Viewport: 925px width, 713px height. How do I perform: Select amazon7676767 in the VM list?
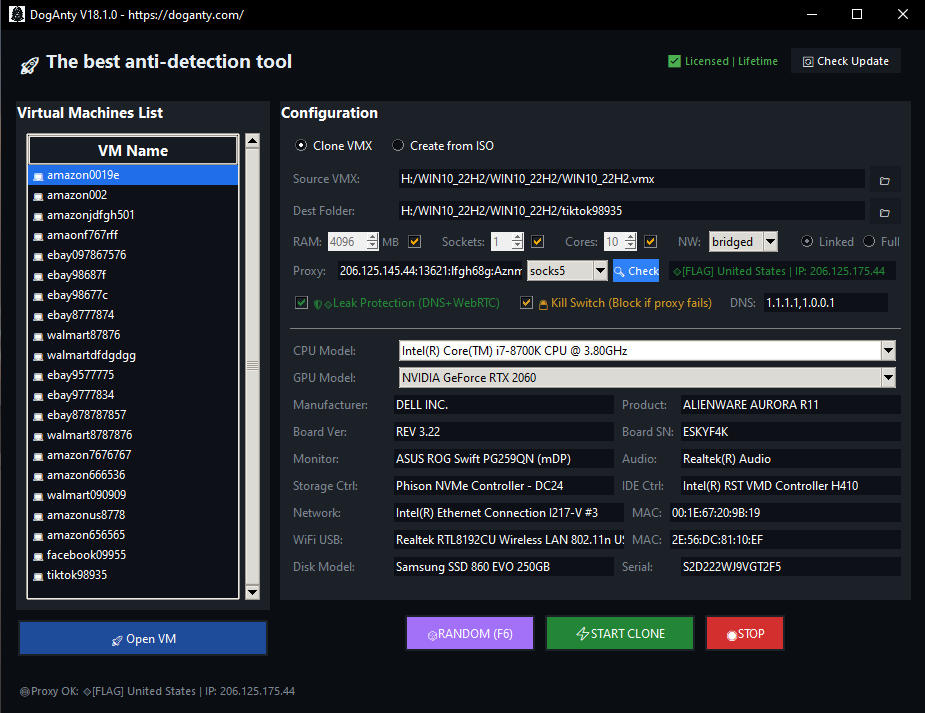(133, 455)
